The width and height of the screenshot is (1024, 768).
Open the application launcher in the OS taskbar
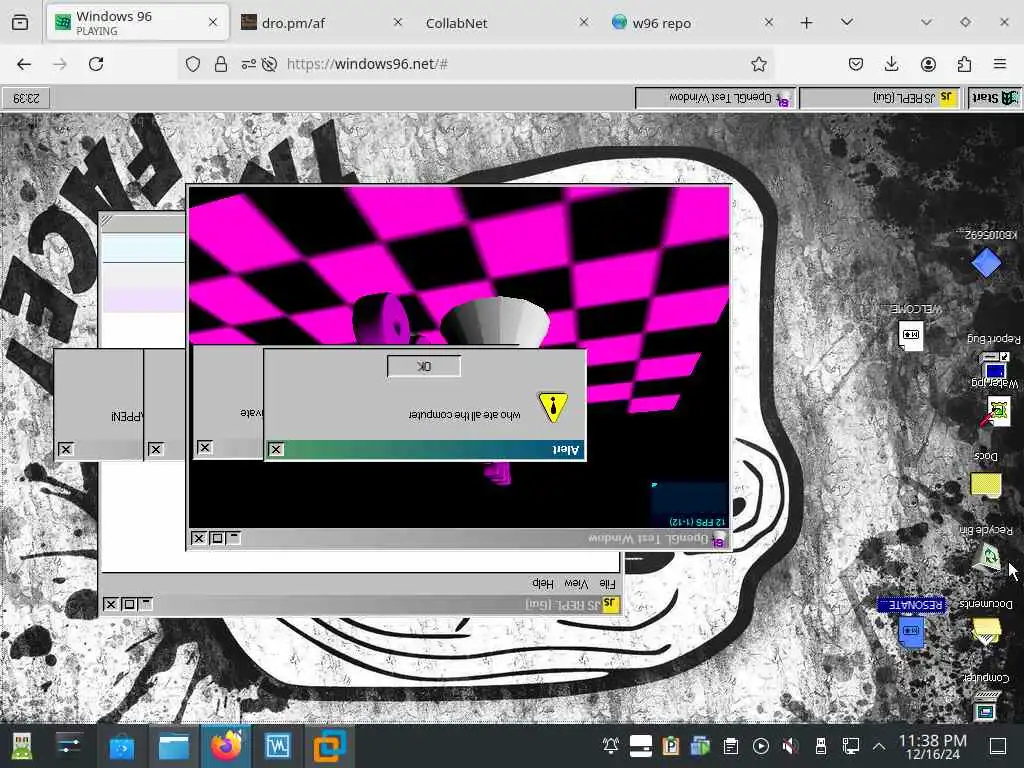point(21,746)
